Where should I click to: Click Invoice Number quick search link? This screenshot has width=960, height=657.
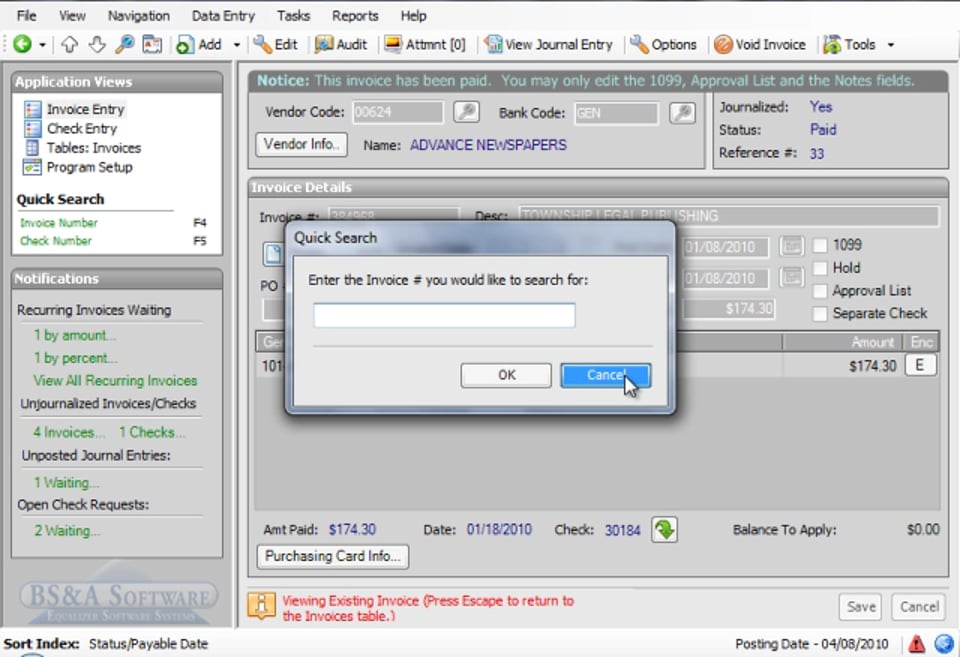59,223
